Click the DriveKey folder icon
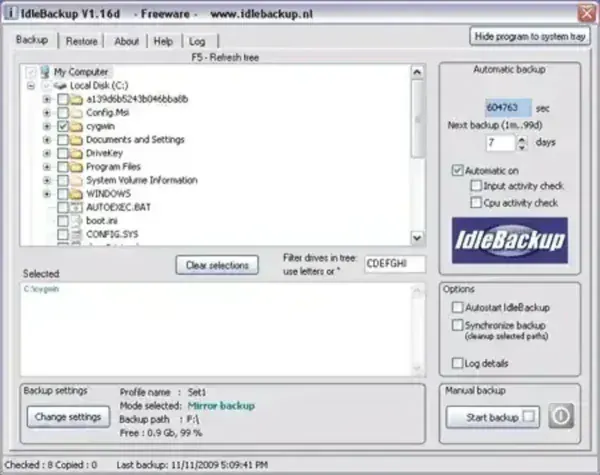The height and width of the screenshot is (475, 600). pos(77,153)
